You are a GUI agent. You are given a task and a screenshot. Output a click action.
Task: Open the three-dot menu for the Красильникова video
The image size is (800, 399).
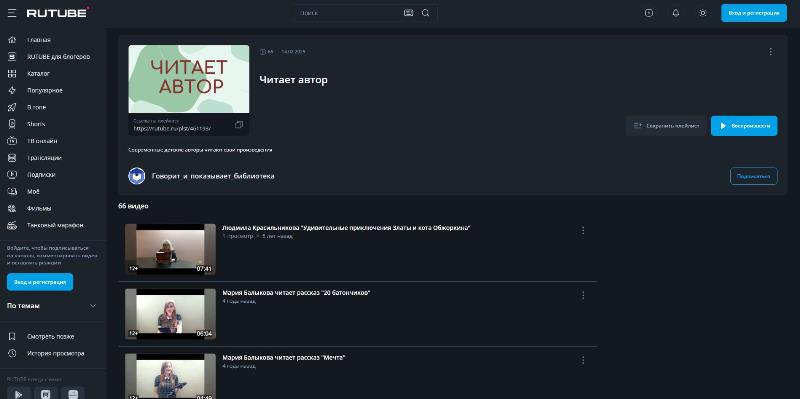tap(583, 231)
